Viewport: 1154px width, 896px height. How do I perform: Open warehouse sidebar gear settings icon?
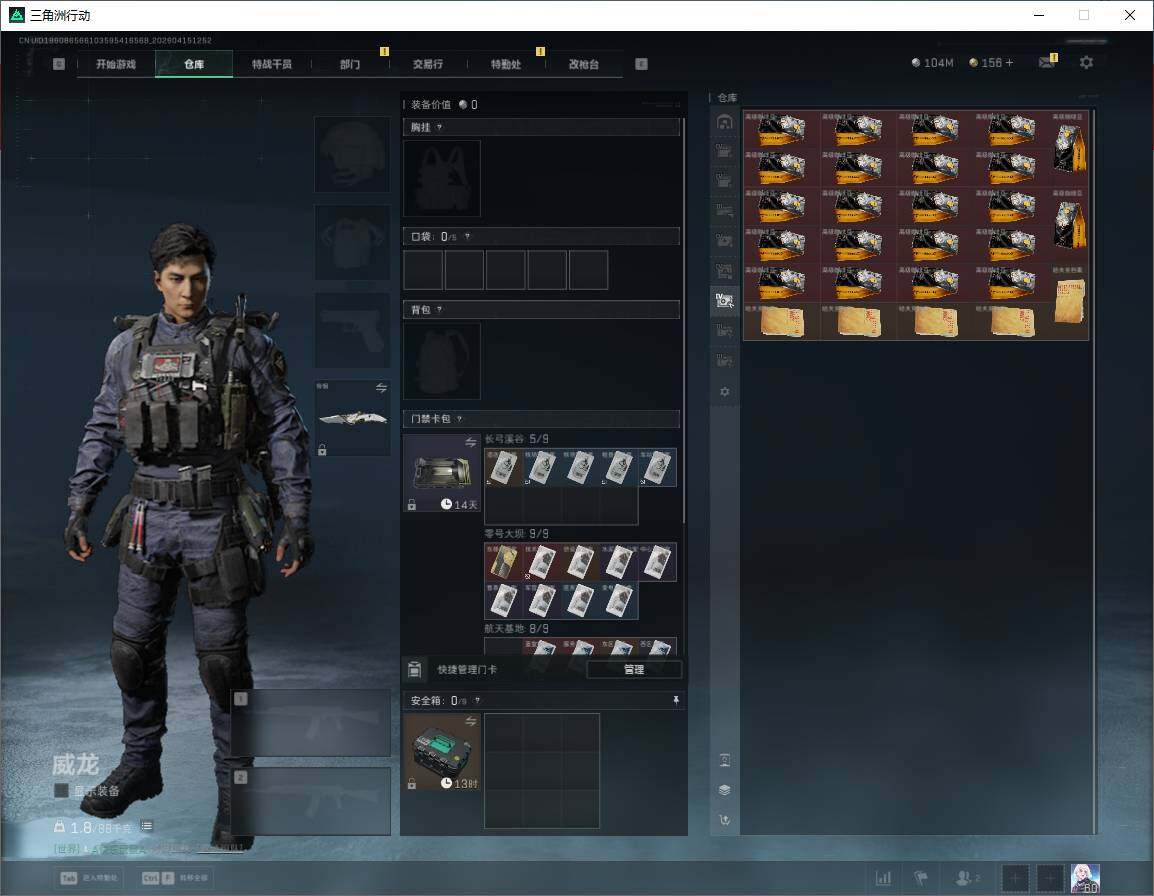[x=725, y=392]
